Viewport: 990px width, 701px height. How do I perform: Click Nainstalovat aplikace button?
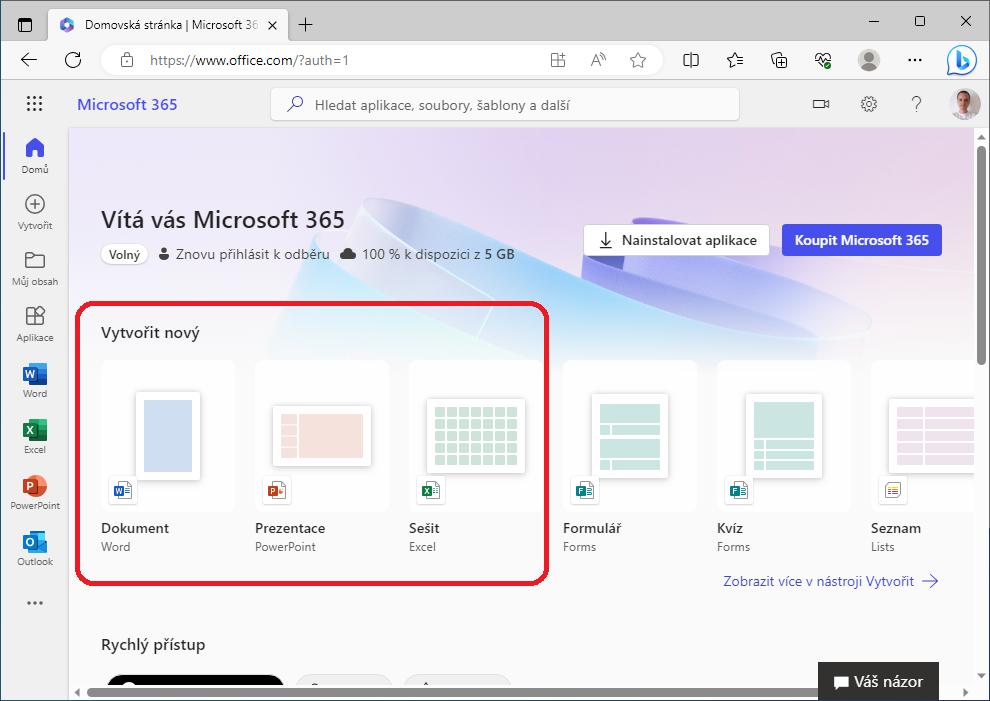[676, 240]
